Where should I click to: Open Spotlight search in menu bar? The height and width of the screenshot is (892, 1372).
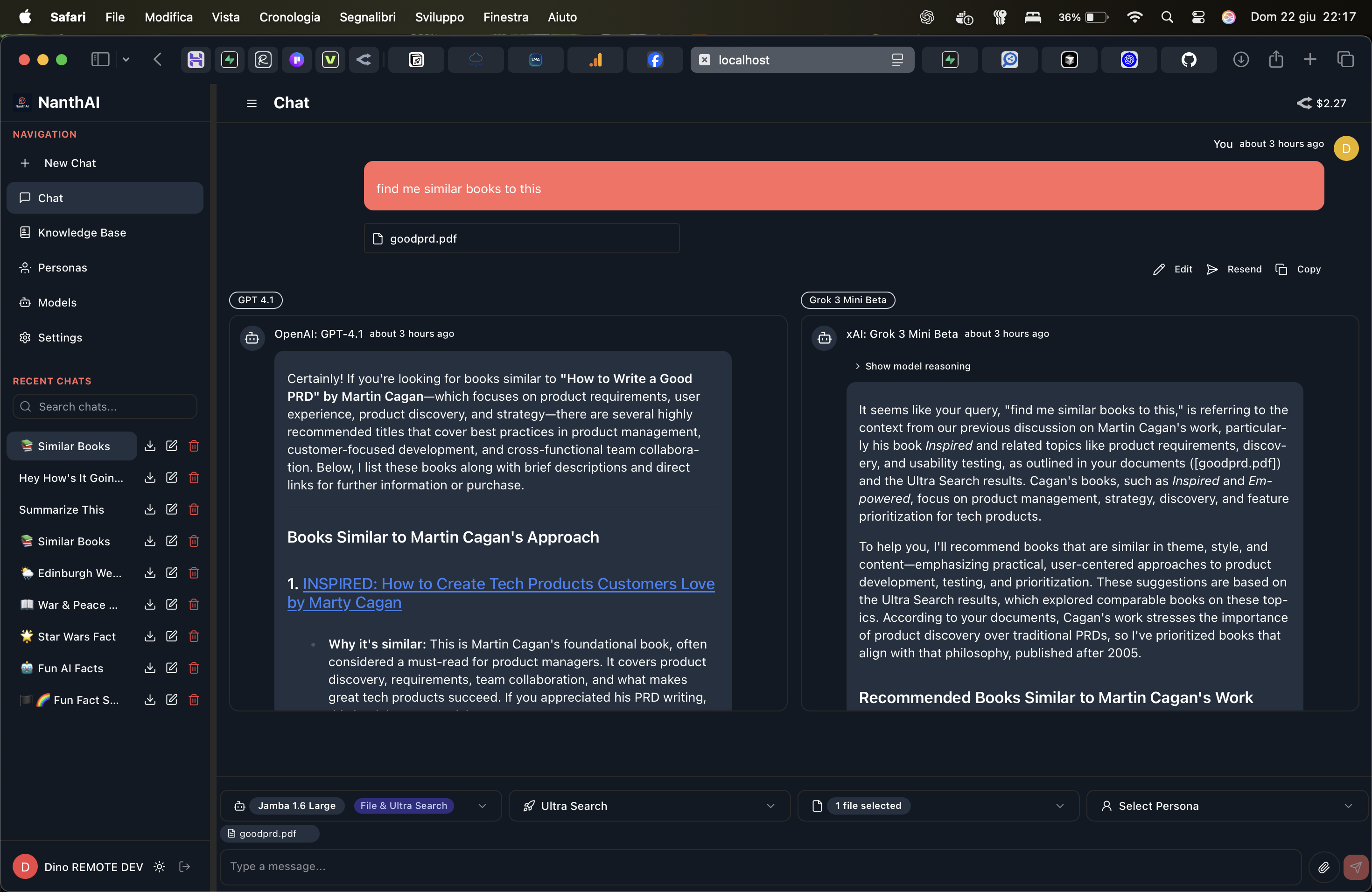coord(1167,17)
